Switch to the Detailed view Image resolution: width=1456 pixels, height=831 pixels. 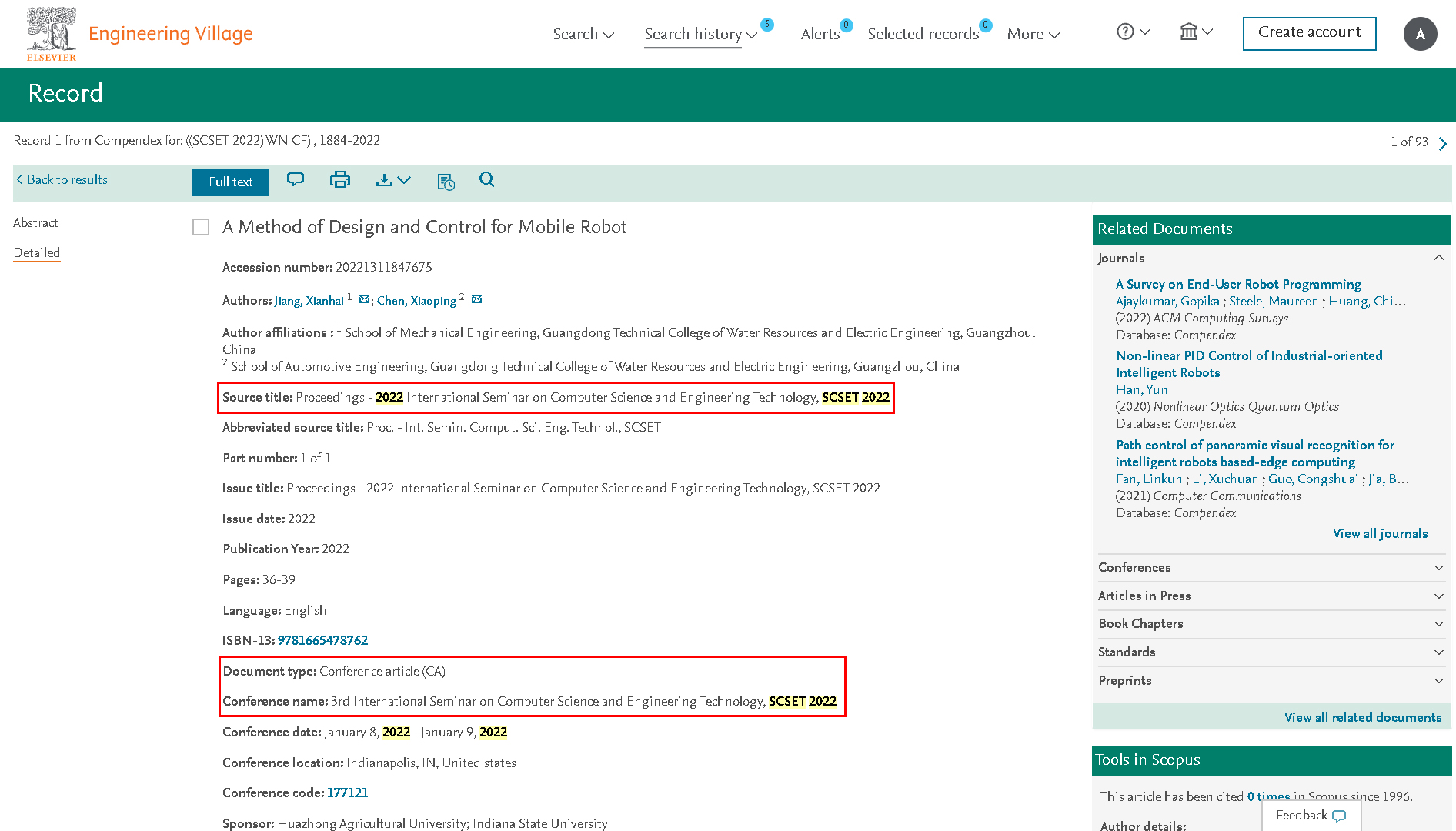point(36,252)
